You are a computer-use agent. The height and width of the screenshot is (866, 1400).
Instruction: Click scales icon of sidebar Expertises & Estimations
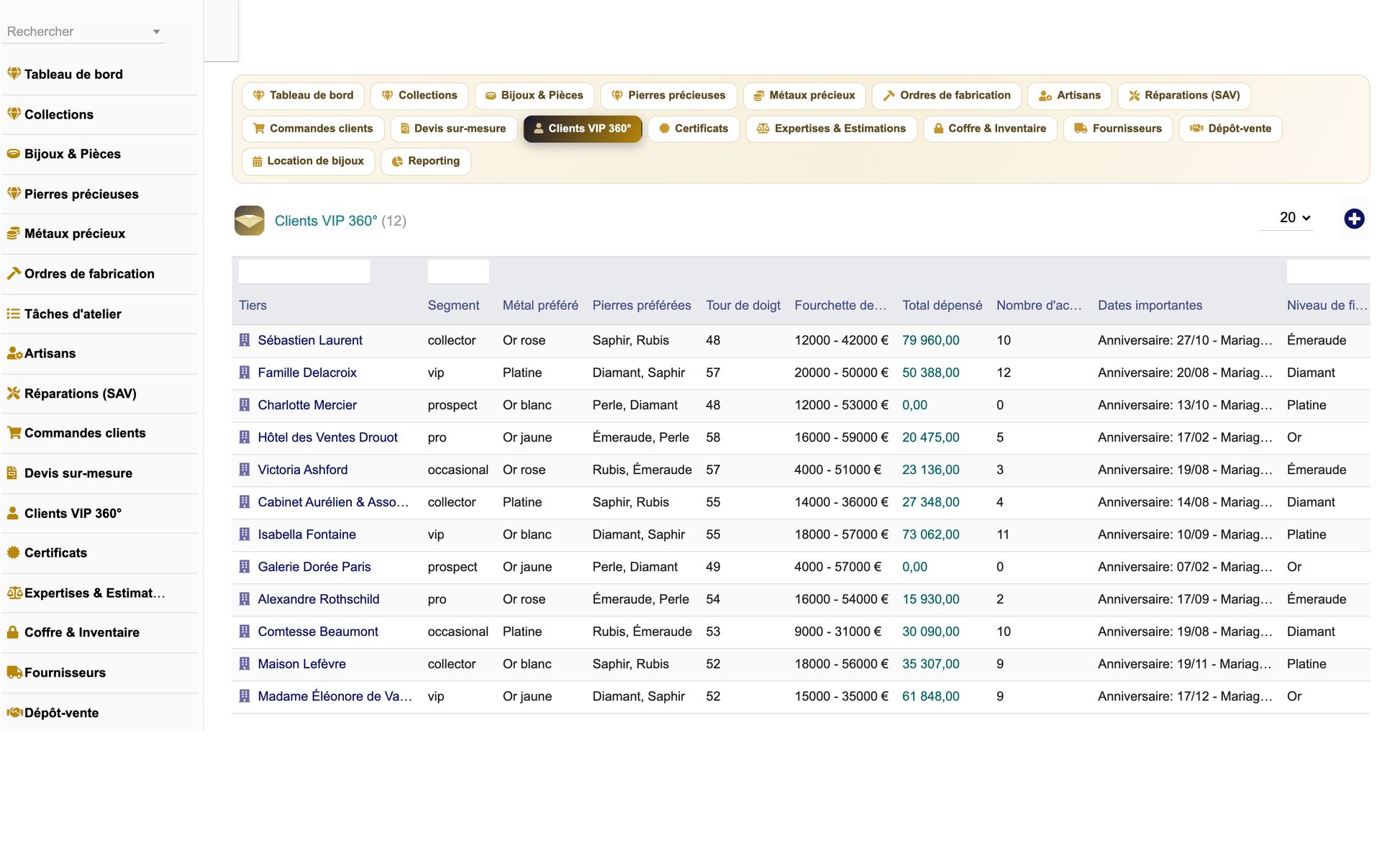(x=14, y=593)
